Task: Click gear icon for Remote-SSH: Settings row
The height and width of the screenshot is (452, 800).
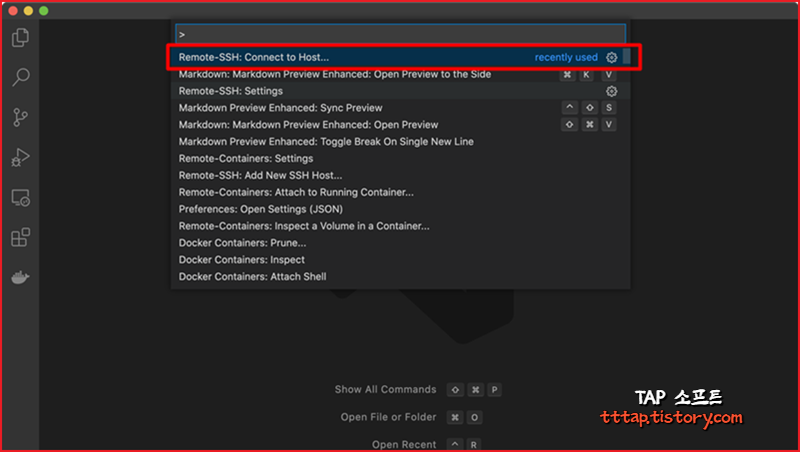Action: [611, 91]
